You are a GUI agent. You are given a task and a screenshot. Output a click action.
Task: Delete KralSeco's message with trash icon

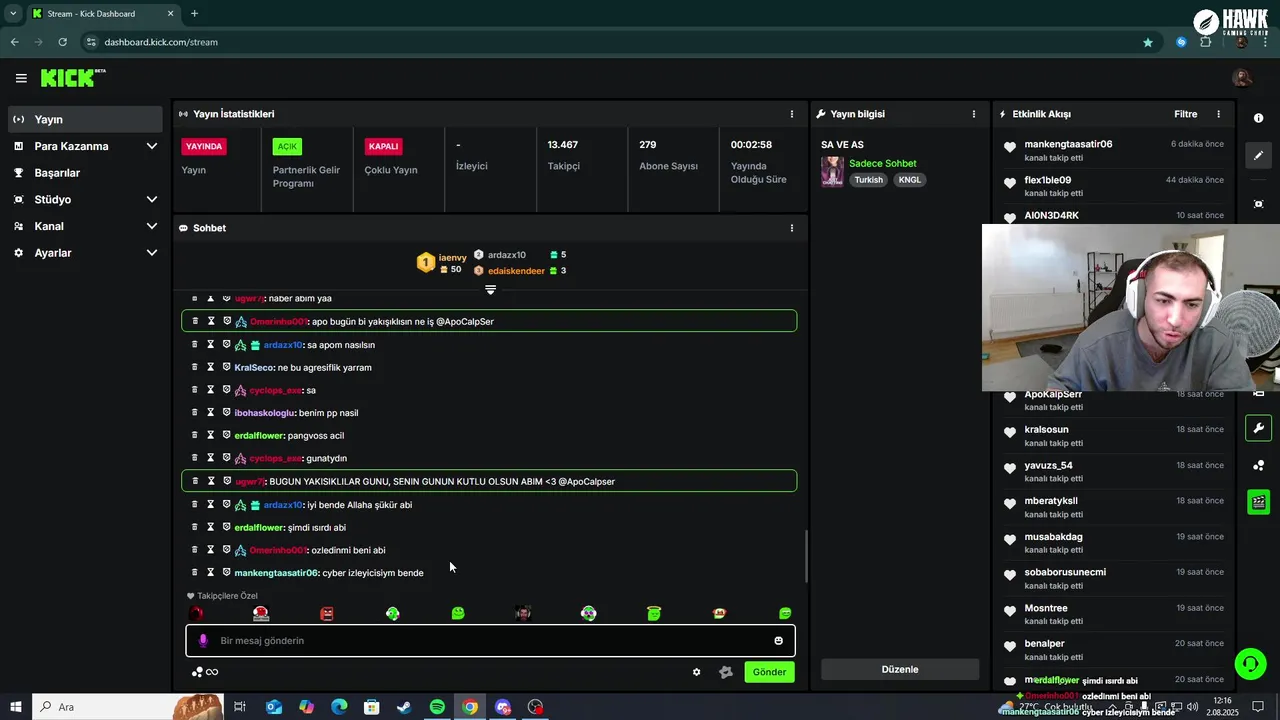tap(195, 367)
